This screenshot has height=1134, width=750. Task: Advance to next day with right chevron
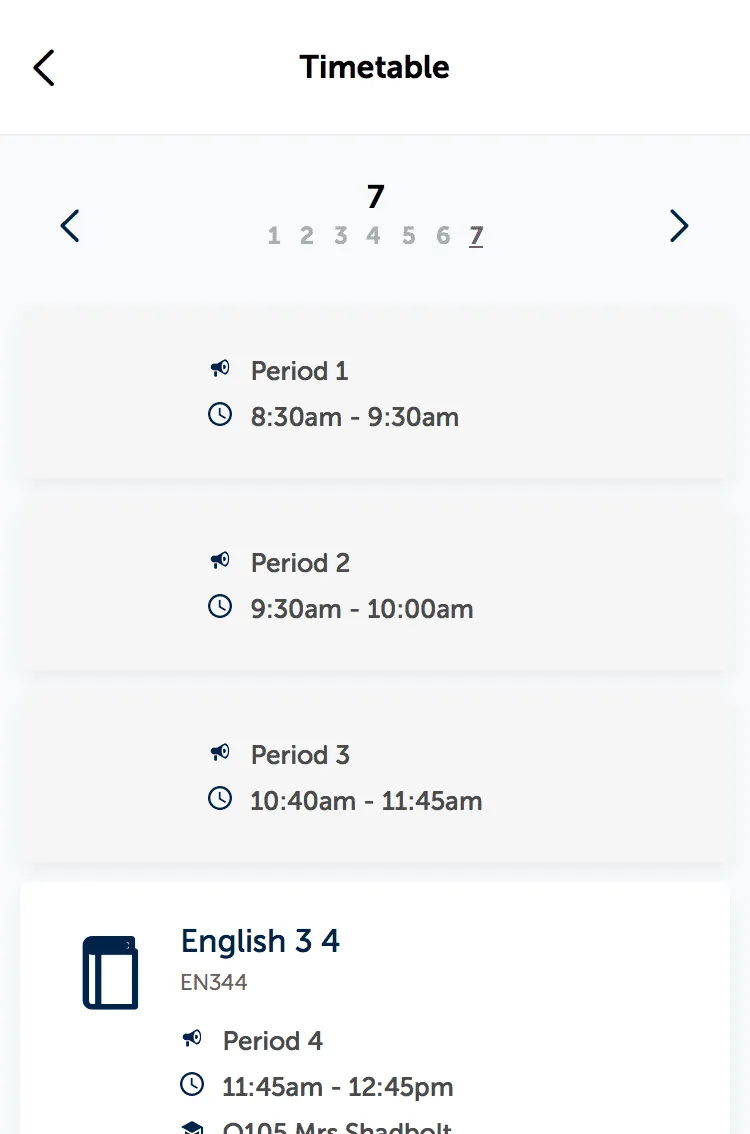click(678, 226)
